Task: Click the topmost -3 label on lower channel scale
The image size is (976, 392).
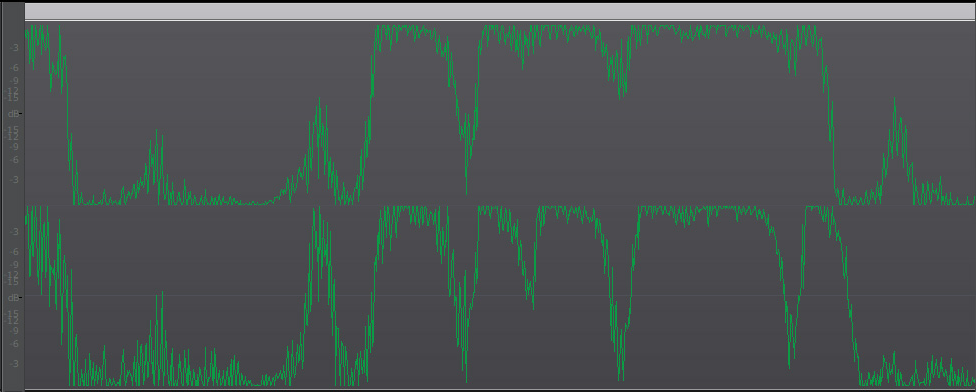Action: (14, 232)
